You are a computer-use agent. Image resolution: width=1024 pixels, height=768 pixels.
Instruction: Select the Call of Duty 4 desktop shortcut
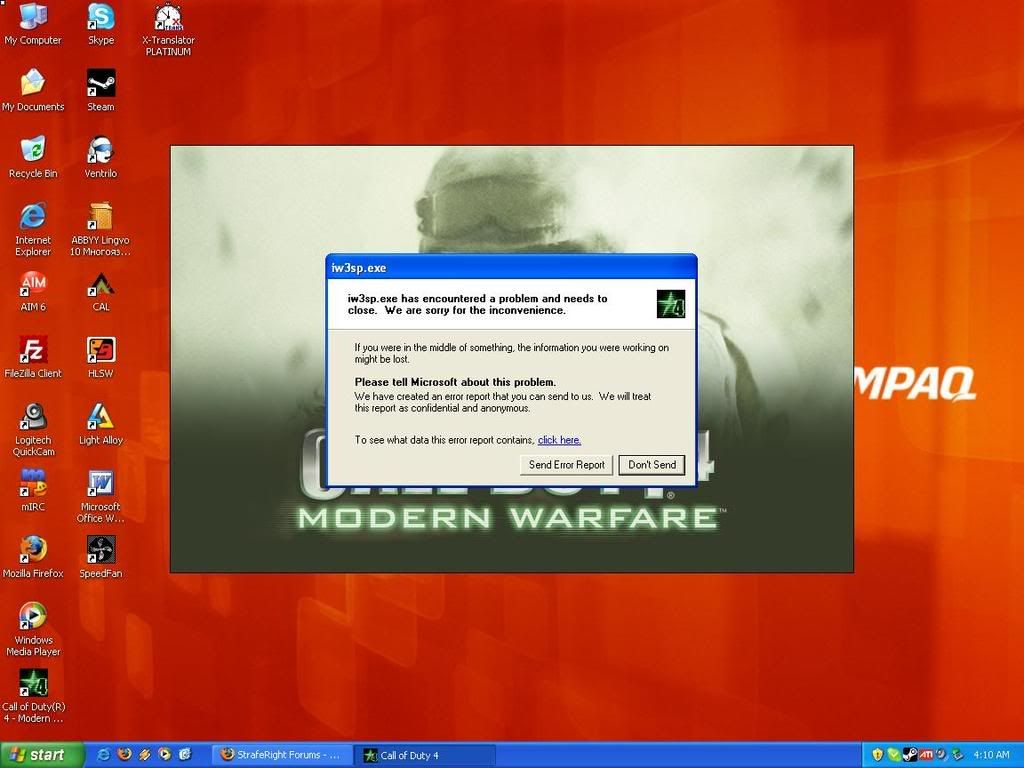[33, 696]
